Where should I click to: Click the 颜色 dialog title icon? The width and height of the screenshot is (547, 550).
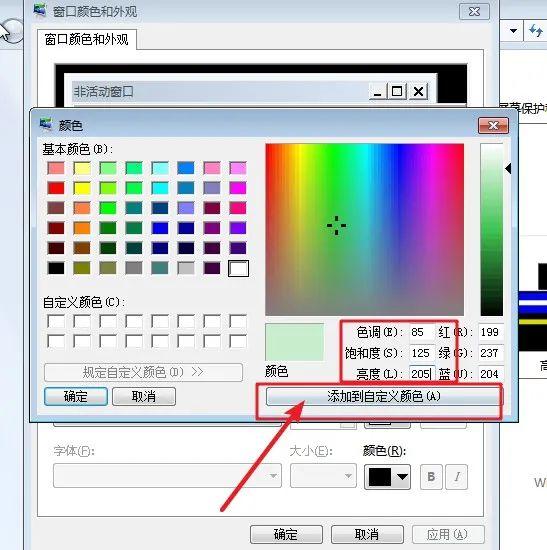point(46,125)
